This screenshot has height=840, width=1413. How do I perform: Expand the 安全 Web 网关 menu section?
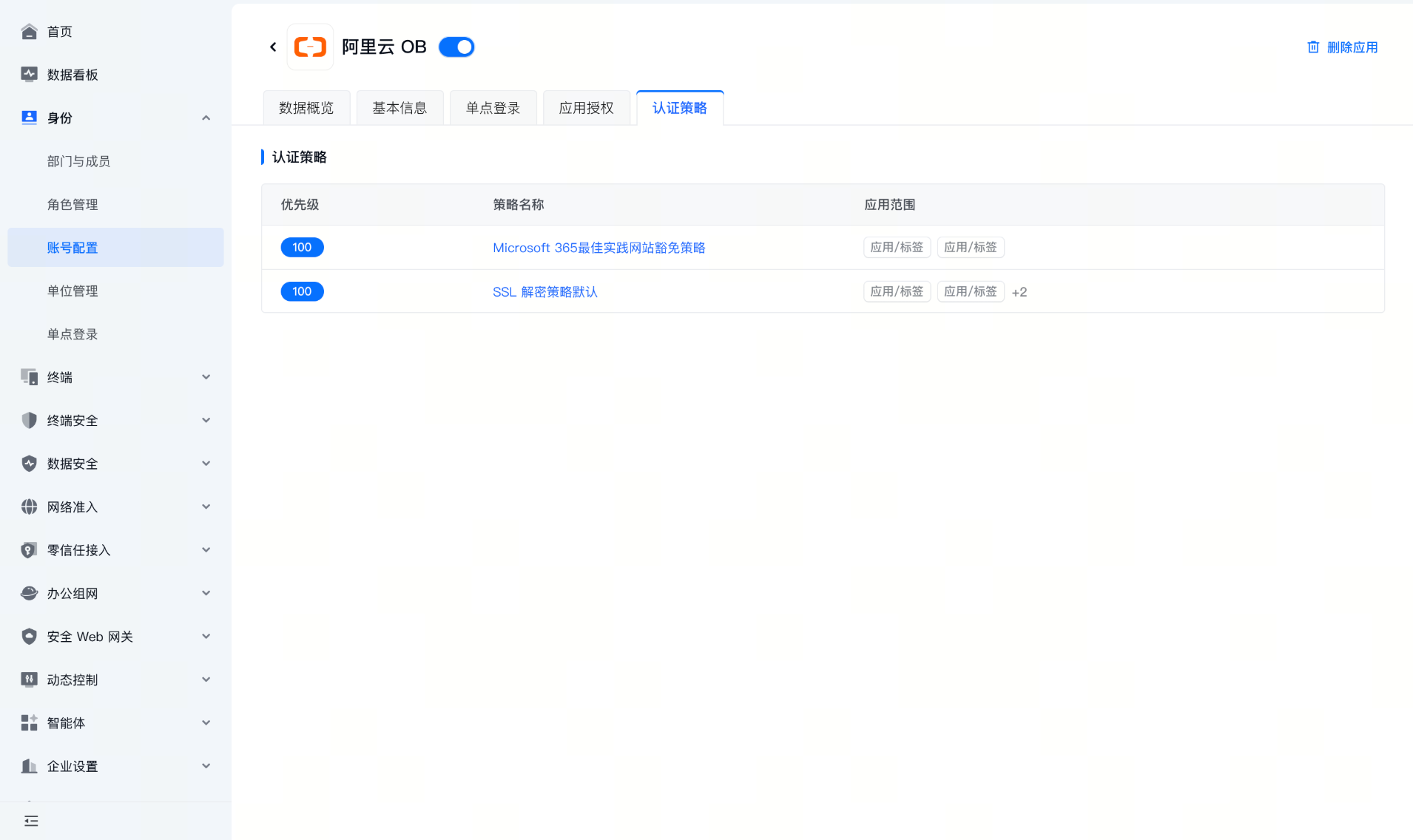tap(206, 637)
